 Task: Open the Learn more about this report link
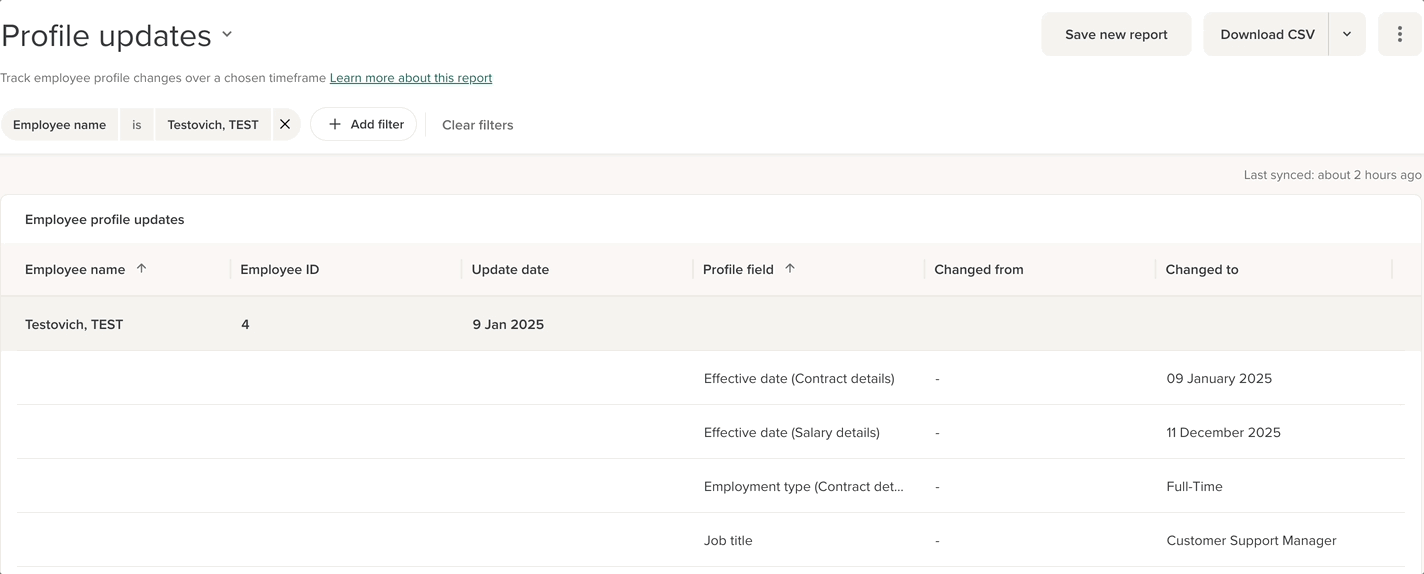point(411,78)
